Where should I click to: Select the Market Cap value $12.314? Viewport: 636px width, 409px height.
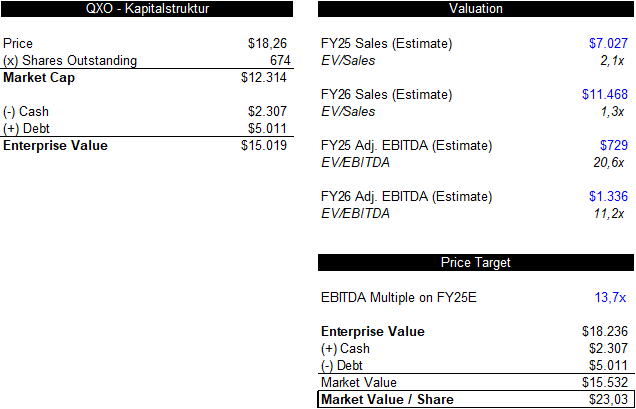[x=264, y=78]
